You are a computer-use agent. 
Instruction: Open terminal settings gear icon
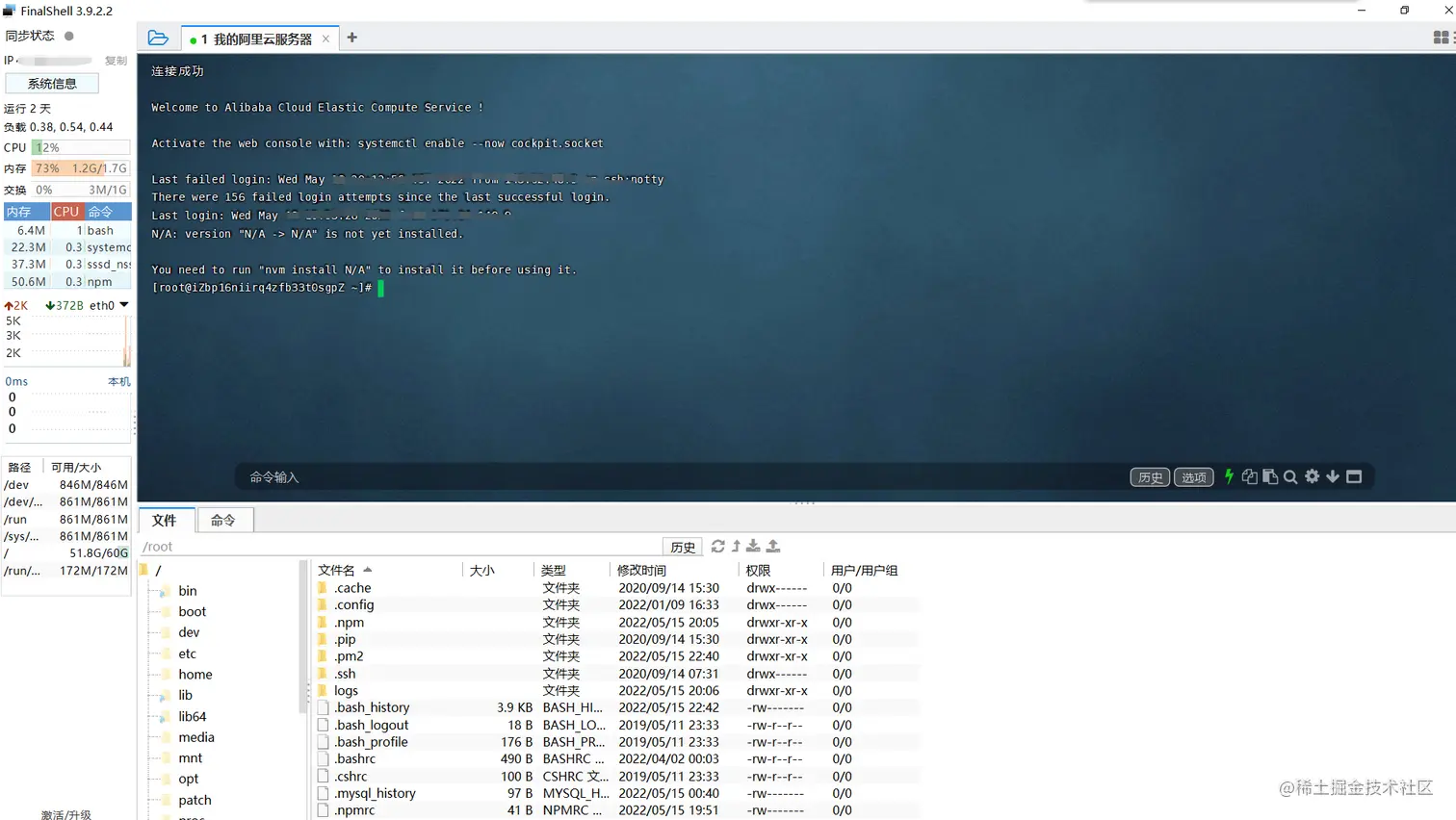pyautogui.click(x=1312, y=476)
